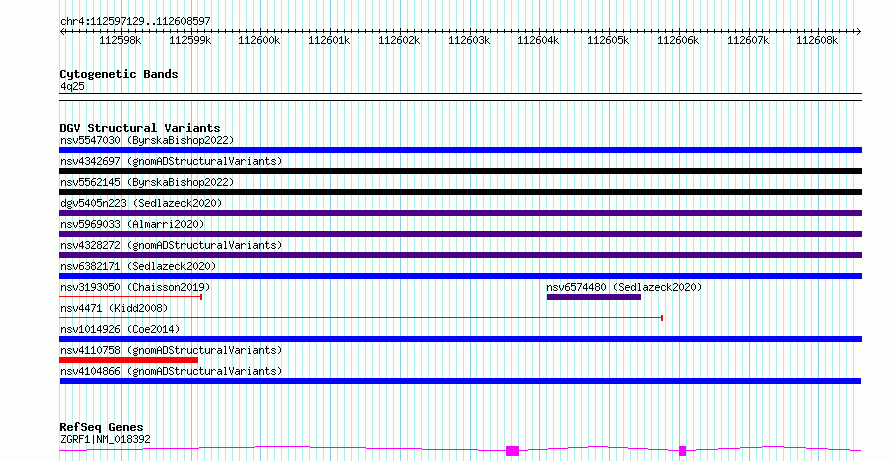Click the larger magenta ZGRF1 exon box
The height and width of the screenshot is (461, 890).
tap(513, 451)
